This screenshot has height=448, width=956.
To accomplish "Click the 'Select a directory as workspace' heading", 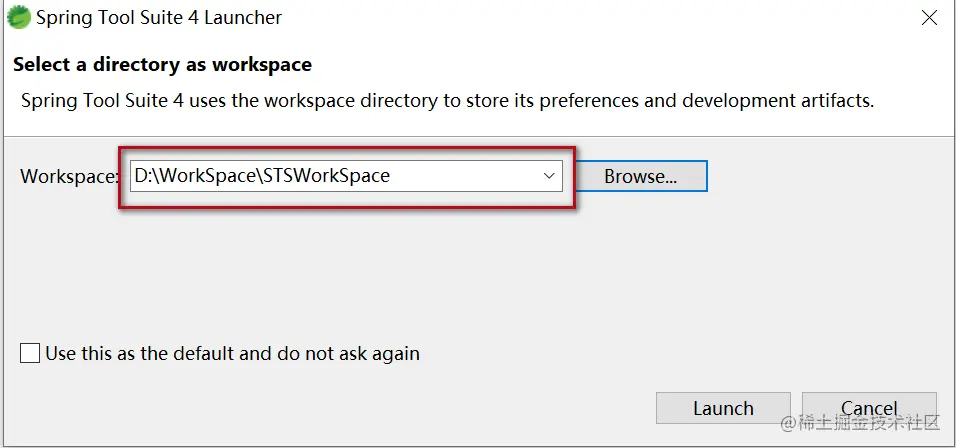I will (162, 65).
